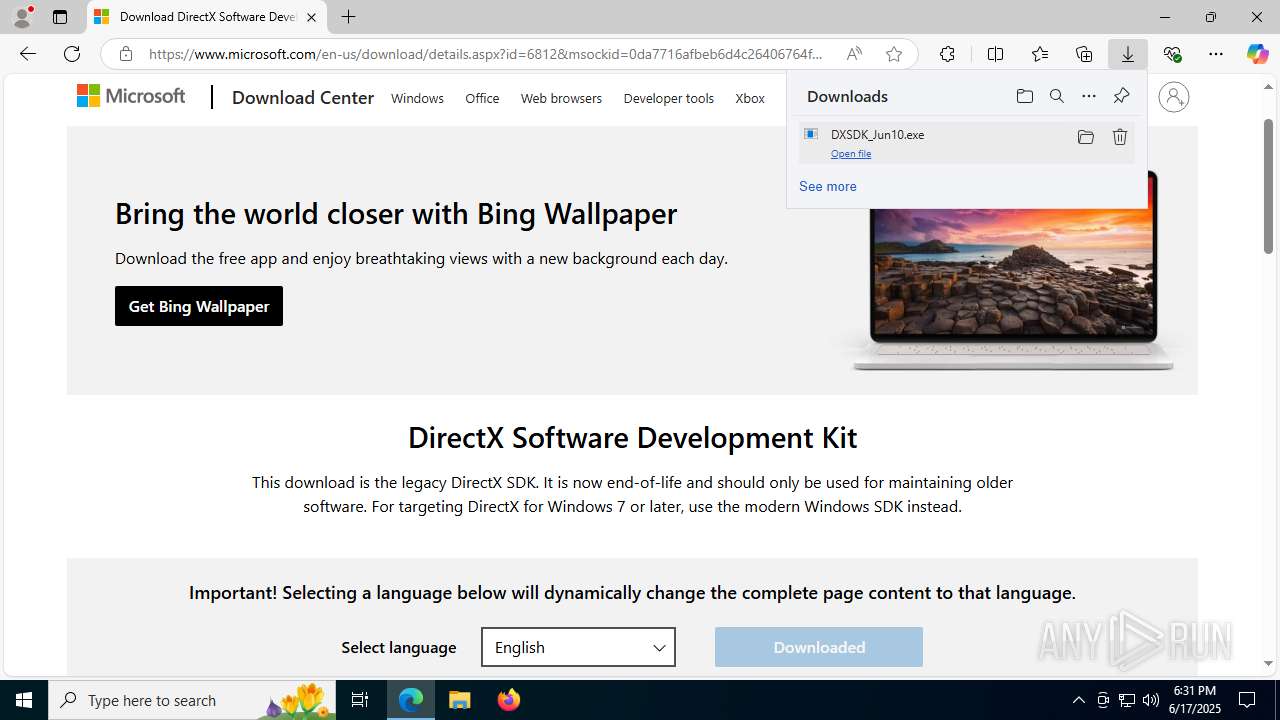Screen dimensions: 1280x720
Task: Open the Developer tools menu item
Action: click(668, 98)
